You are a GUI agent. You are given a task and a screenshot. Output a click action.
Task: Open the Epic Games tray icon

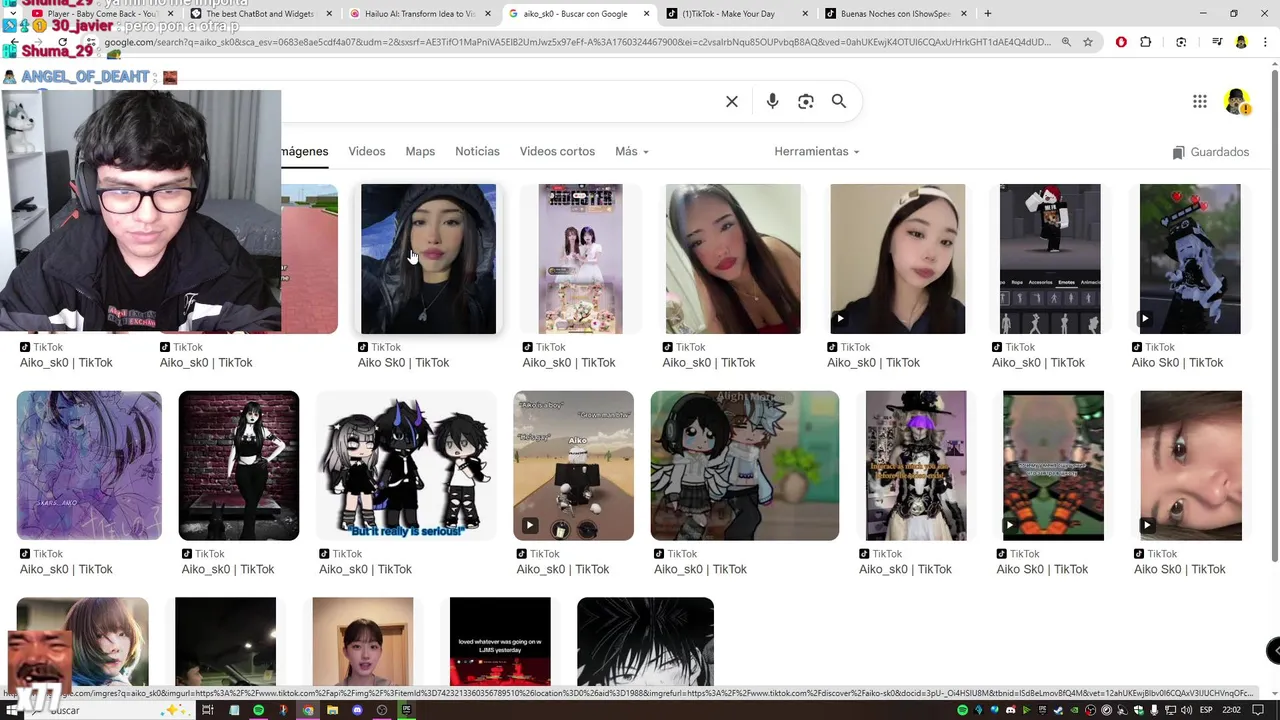coord(1042,710)
